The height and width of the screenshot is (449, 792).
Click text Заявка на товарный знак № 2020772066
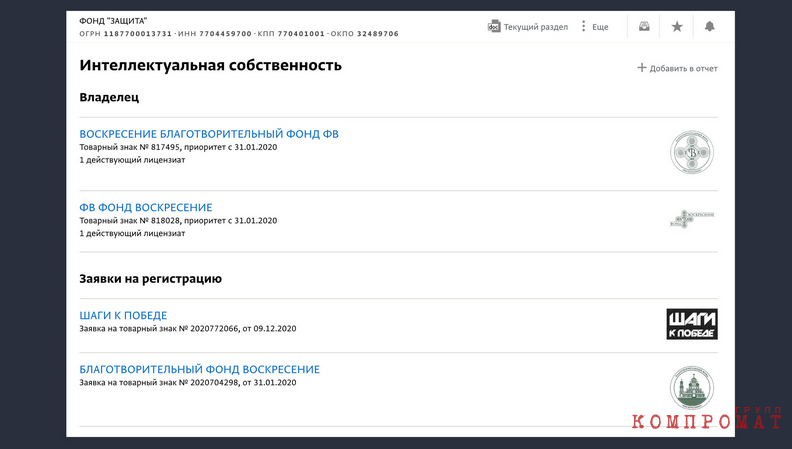[159, 328]
